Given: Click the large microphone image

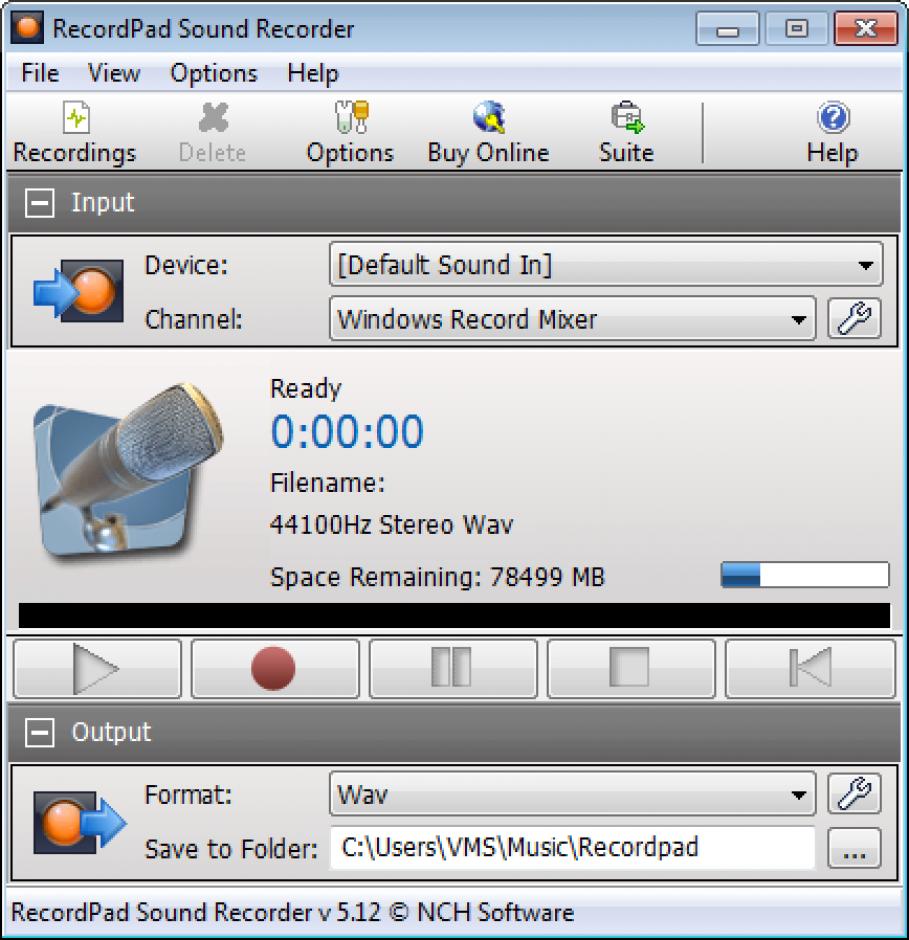Looking at the screenshot, I should click(128, 470).
